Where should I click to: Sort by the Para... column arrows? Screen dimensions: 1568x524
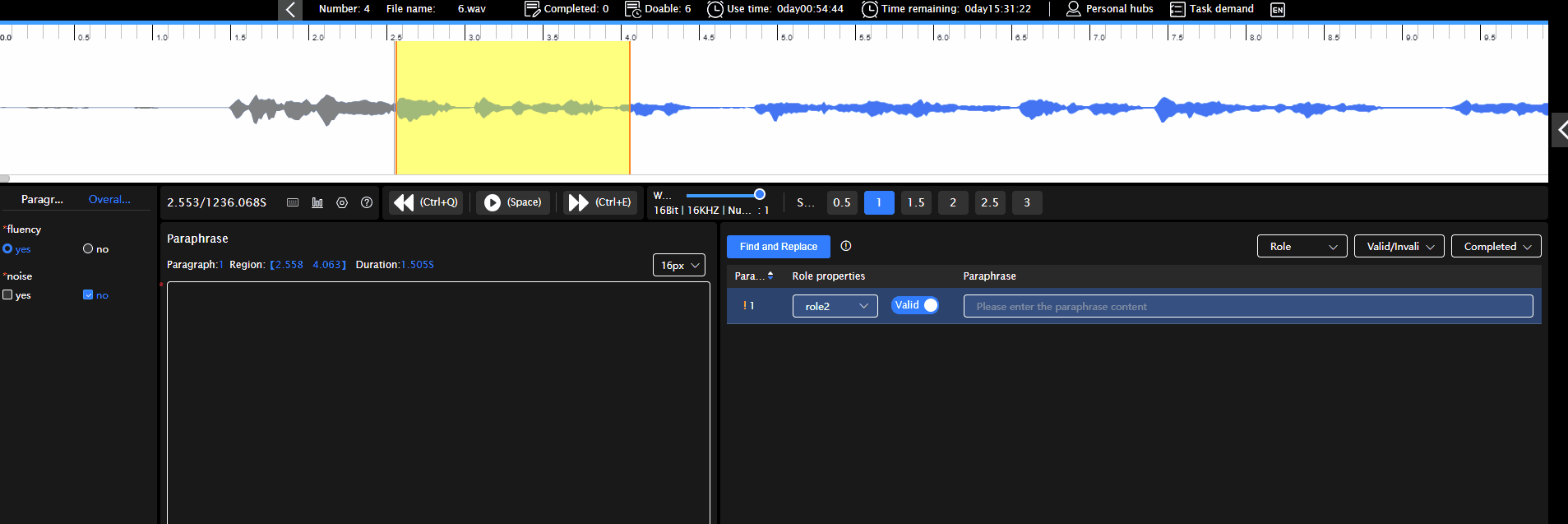click(x=770, y=276)
